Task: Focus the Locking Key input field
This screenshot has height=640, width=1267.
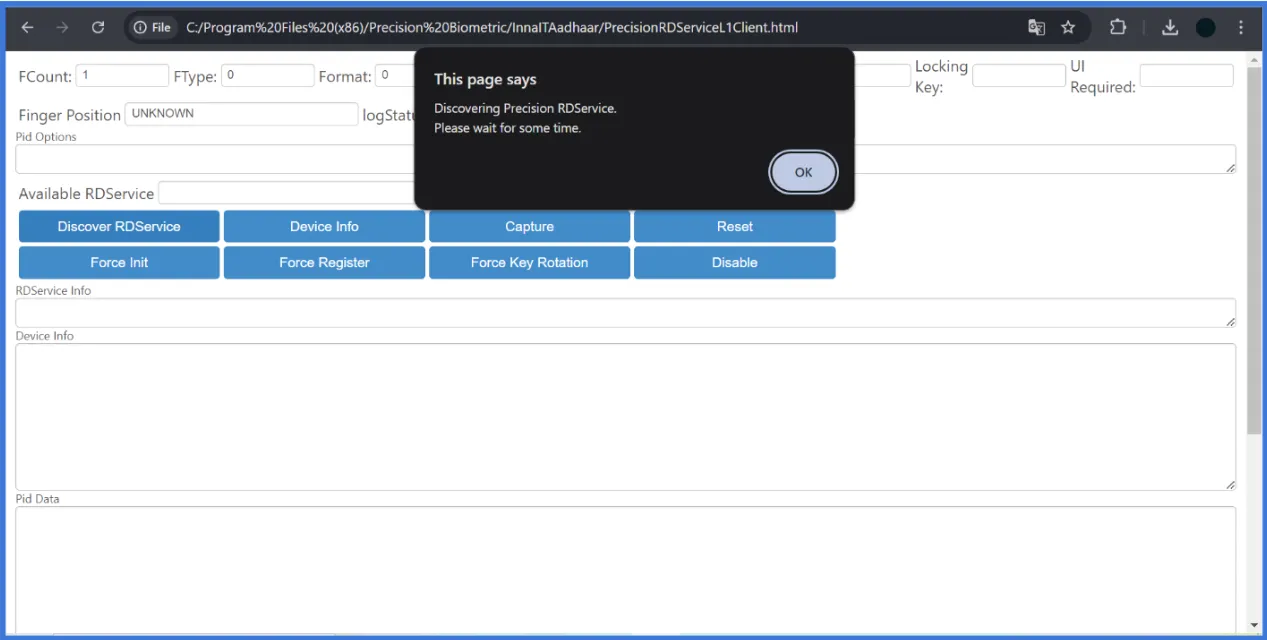Action: (1019, 75)
